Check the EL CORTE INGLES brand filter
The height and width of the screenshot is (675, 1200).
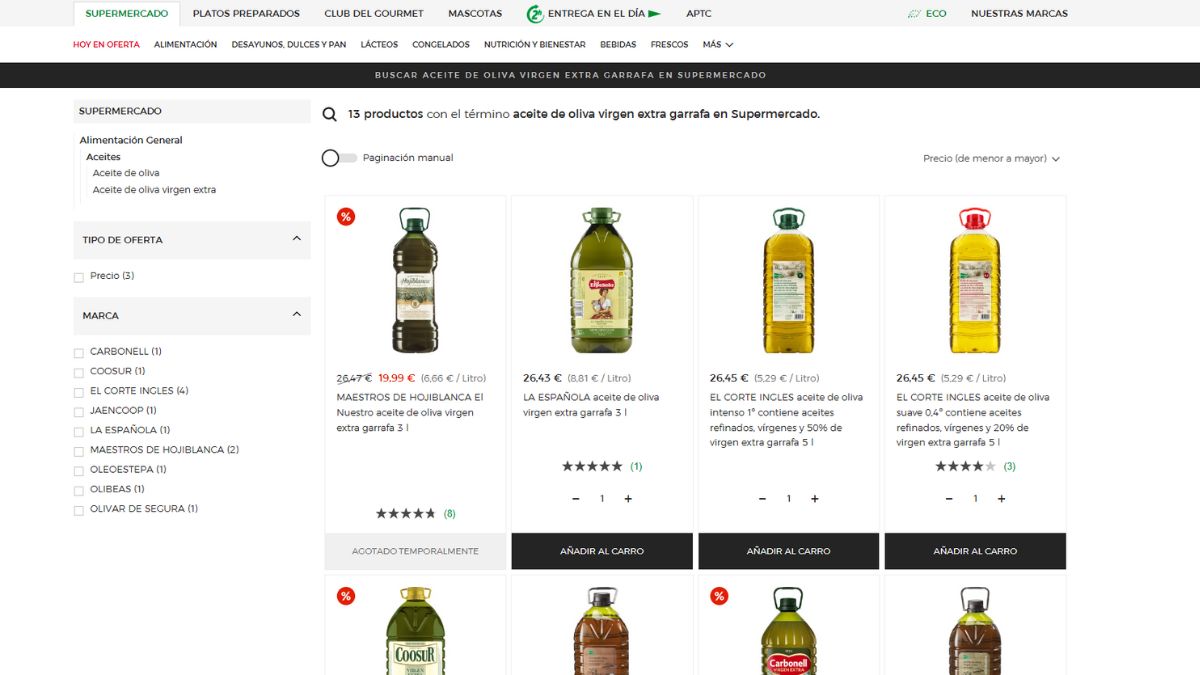[79, 392]
